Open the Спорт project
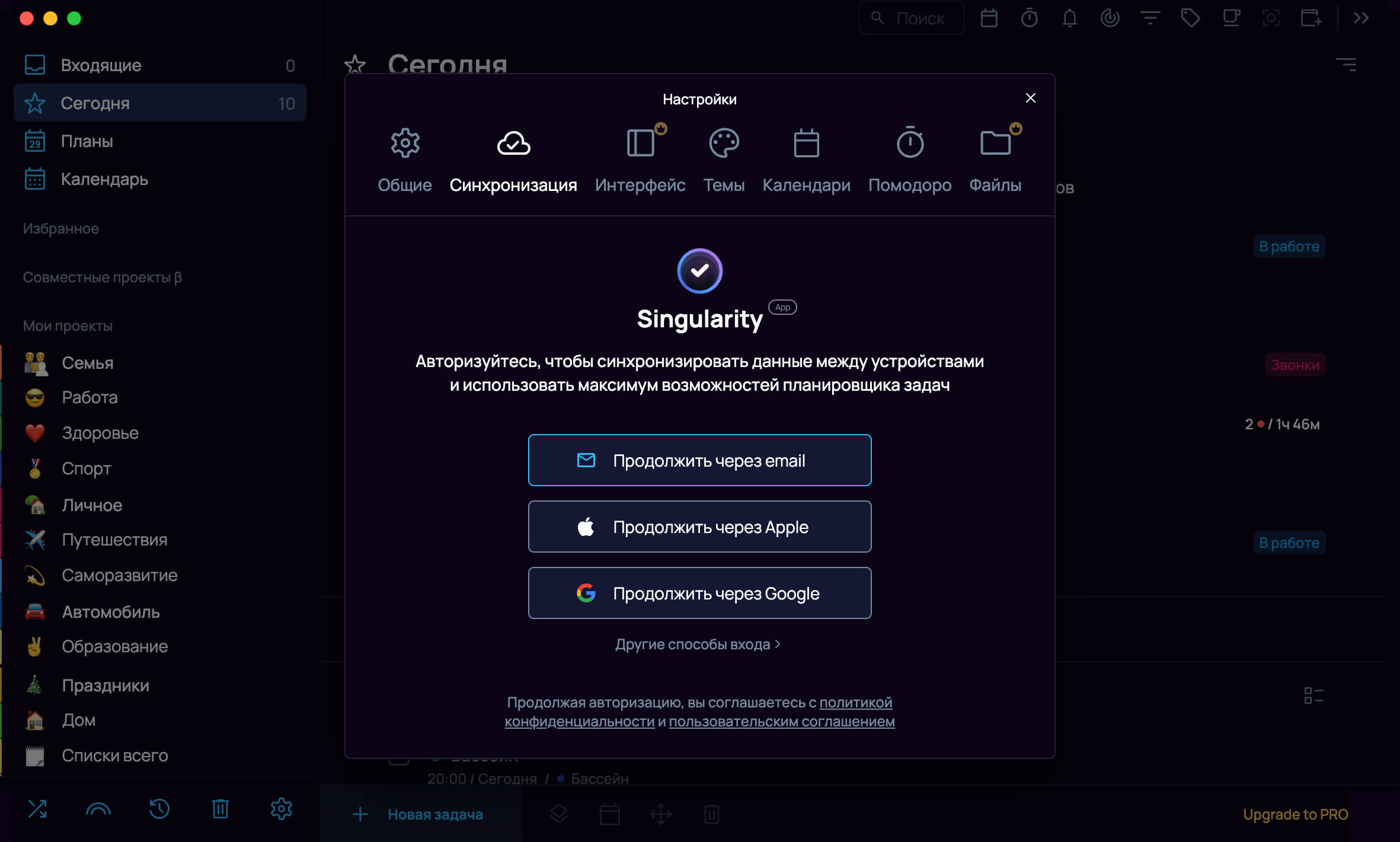This screenshot has width=1400, height=842. [160, 468]
